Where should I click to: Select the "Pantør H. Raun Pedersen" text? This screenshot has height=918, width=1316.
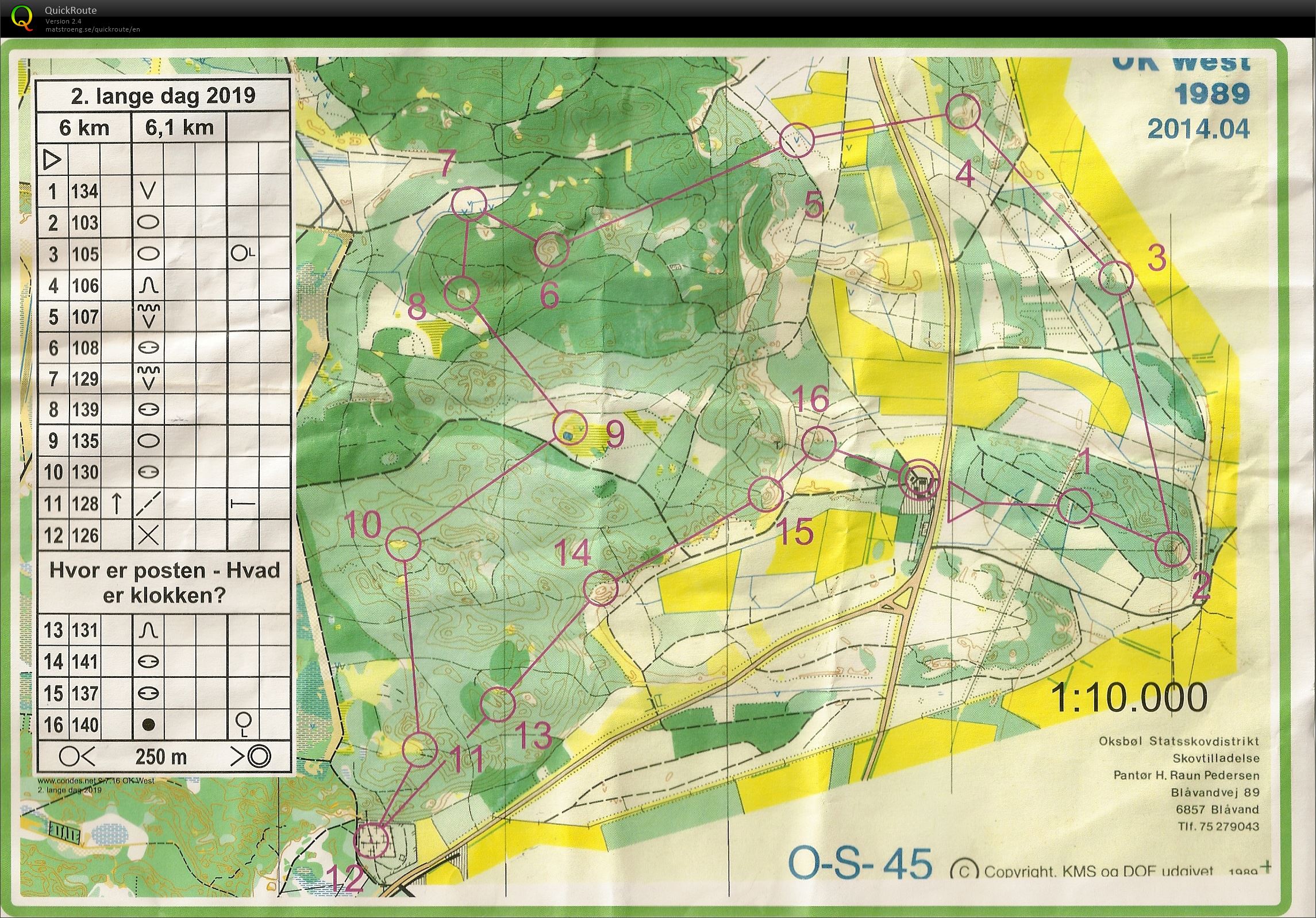pyautogui.click(x=1187, y=776)
